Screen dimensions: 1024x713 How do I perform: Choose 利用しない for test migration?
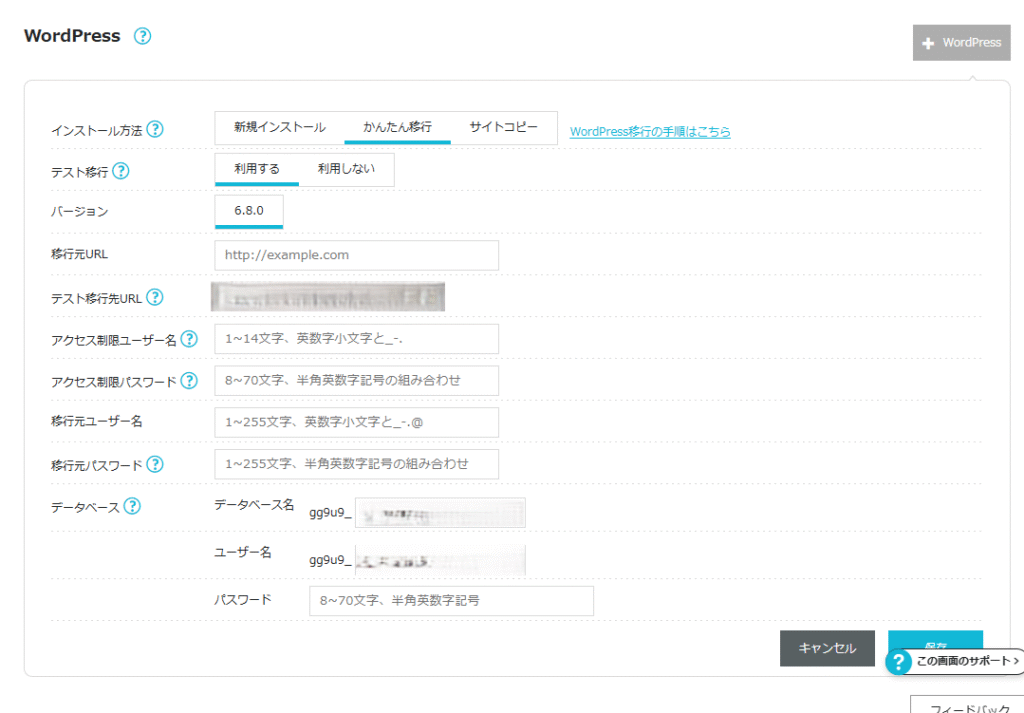click(346, 170)
